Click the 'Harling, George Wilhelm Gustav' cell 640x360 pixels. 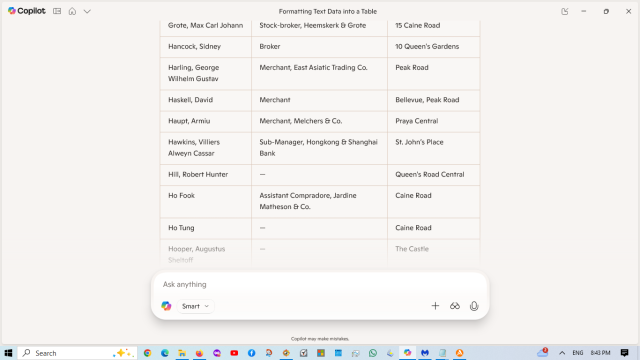pyautogui.click(x=206, y=73)
